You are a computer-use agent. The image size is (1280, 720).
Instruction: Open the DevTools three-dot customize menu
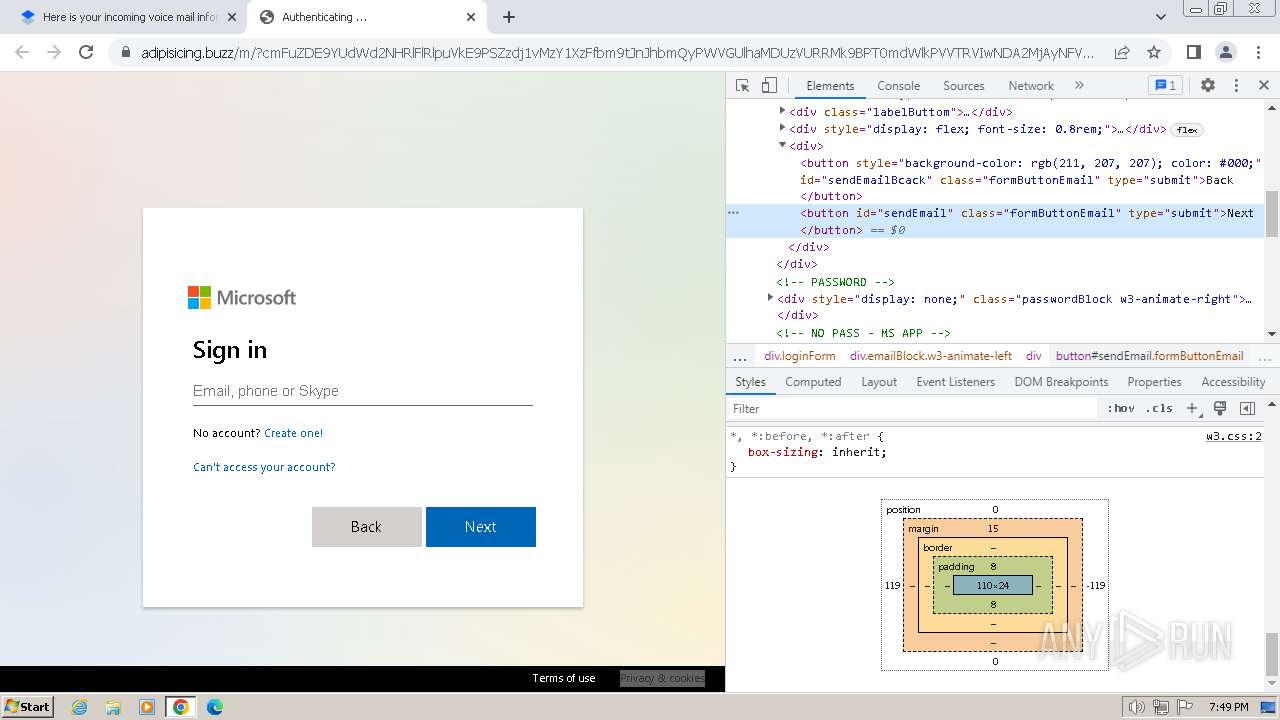[x=1236, y=86]
